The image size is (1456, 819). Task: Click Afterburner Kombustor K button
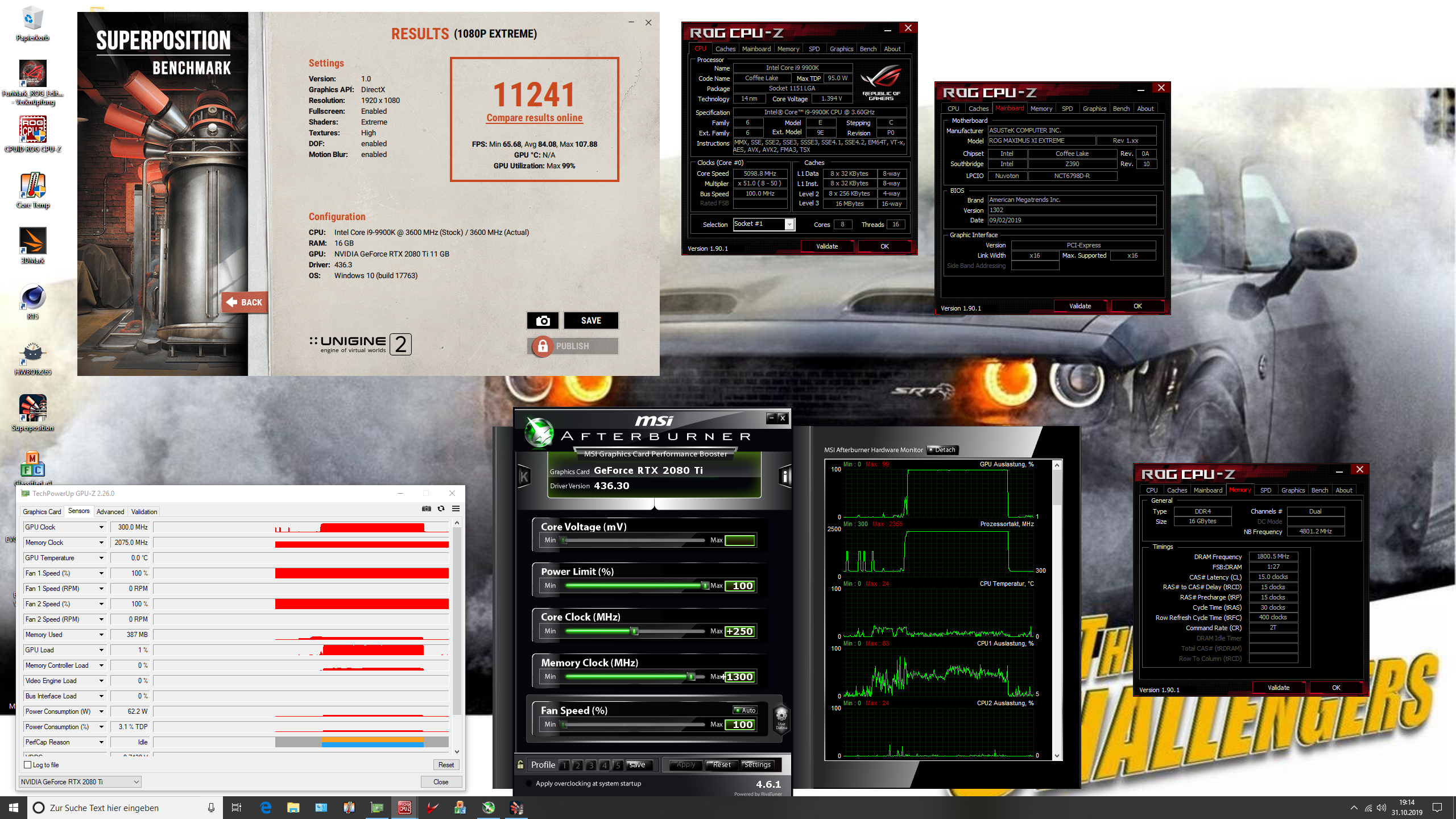524,476
